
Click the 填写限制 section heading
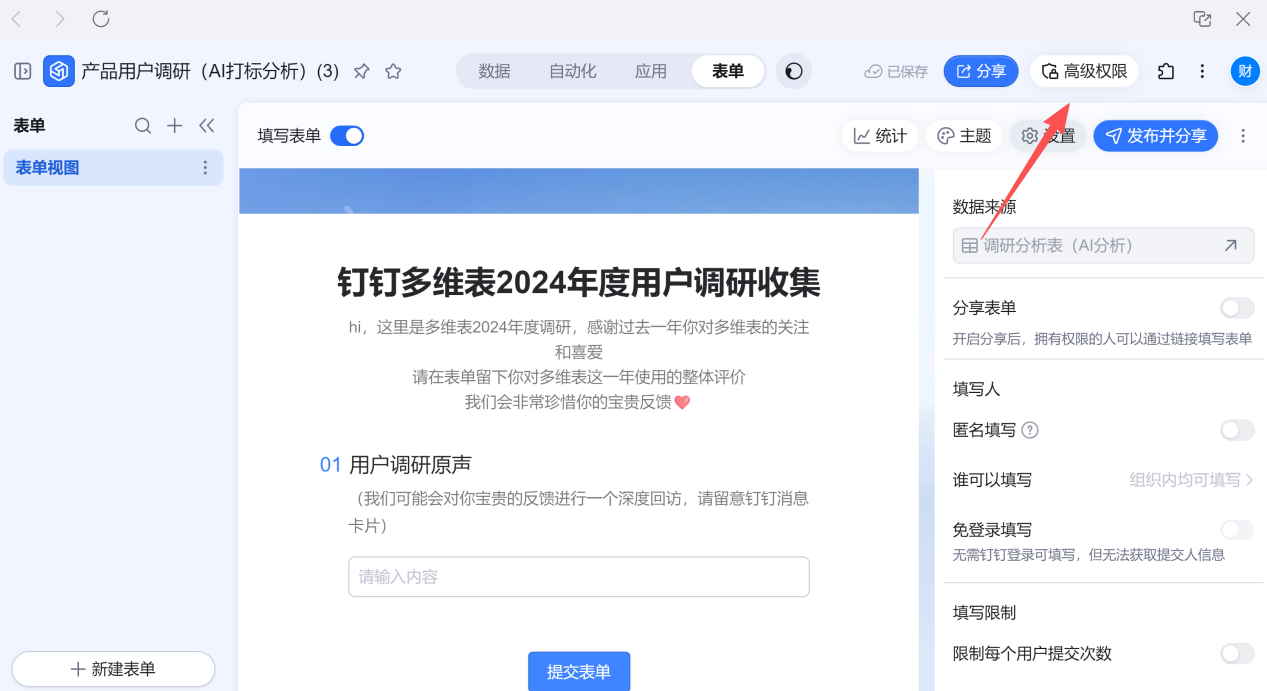click(984, 612)
